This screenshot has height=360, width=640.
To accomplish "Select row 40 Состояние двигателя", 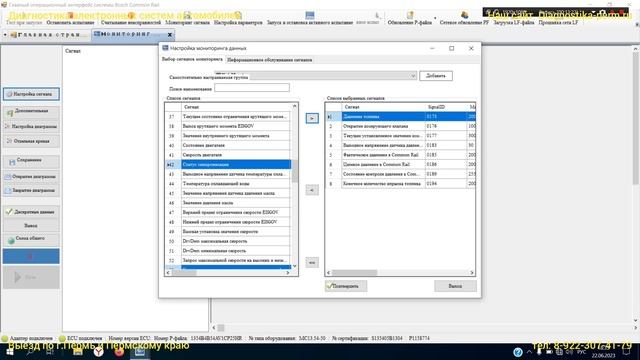I will pos(228,145).
